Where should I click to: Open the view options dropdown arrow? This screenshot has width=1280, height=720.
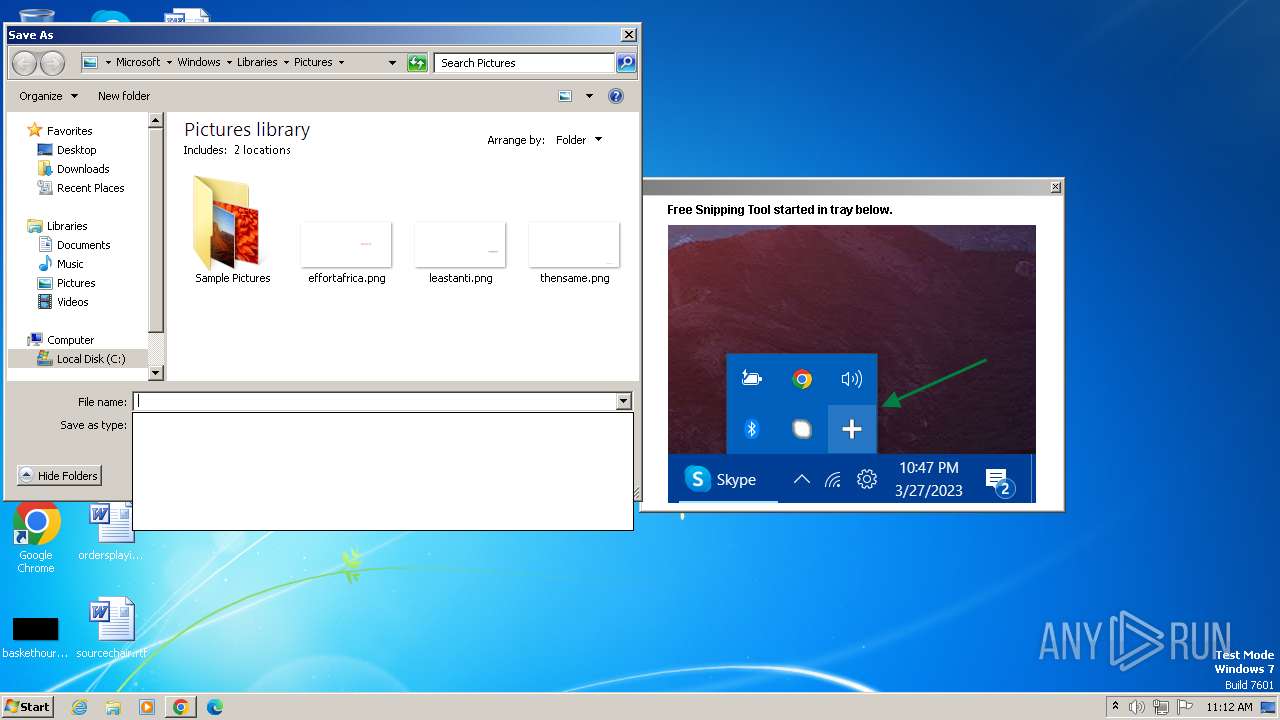coord(589,96)
